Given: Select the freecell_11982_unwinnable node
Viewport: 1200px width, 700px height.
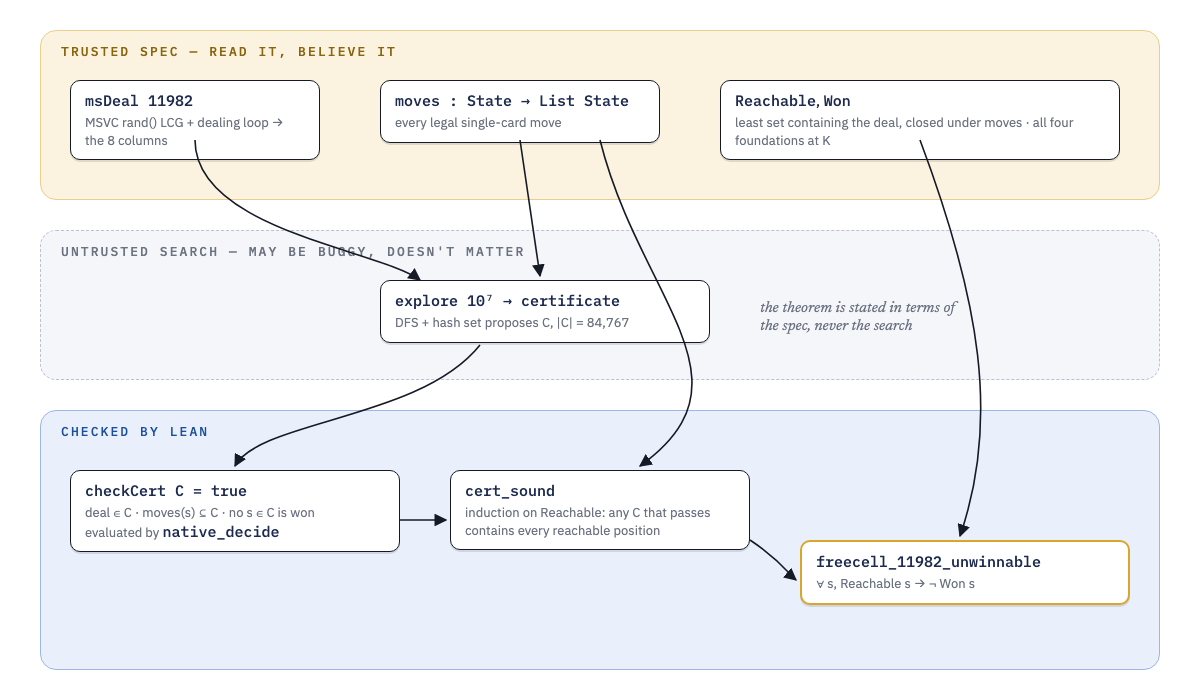Looking at the screenshot, I should pos(965,572).
